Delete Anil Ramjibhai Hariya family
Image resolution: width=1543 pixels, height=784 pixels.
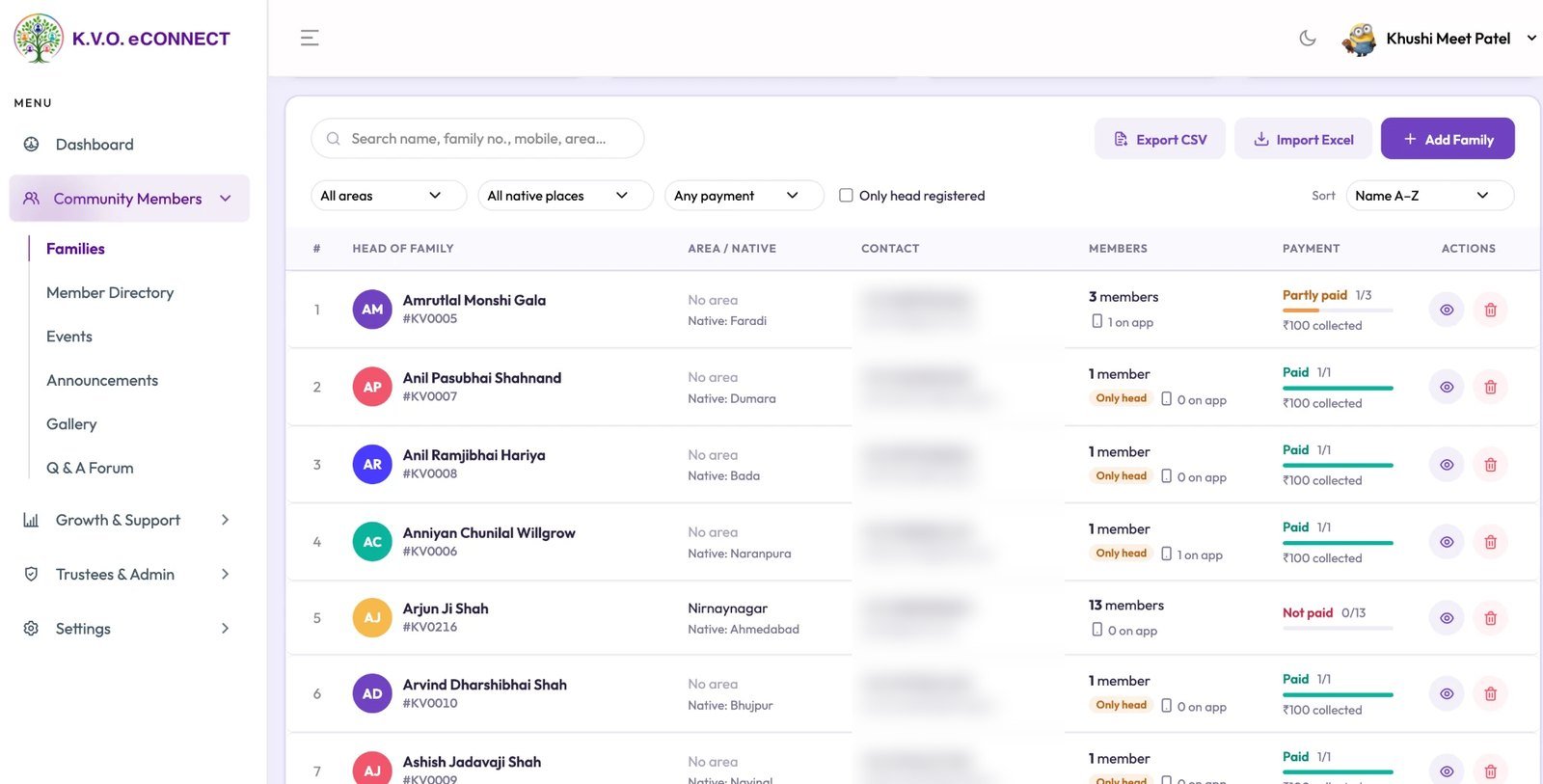click(1490, 465)
